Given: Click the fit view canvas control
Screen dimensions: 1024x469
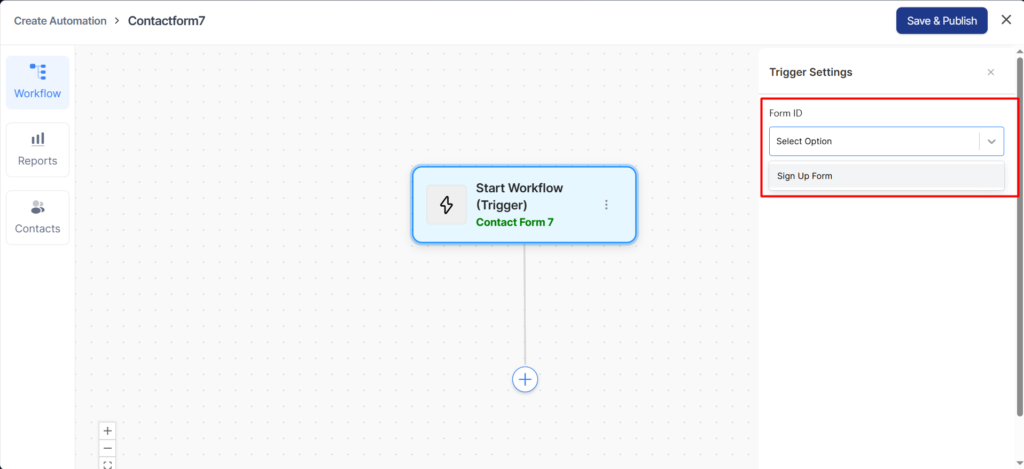Looking at the screenshot, I should click(108, 464).
